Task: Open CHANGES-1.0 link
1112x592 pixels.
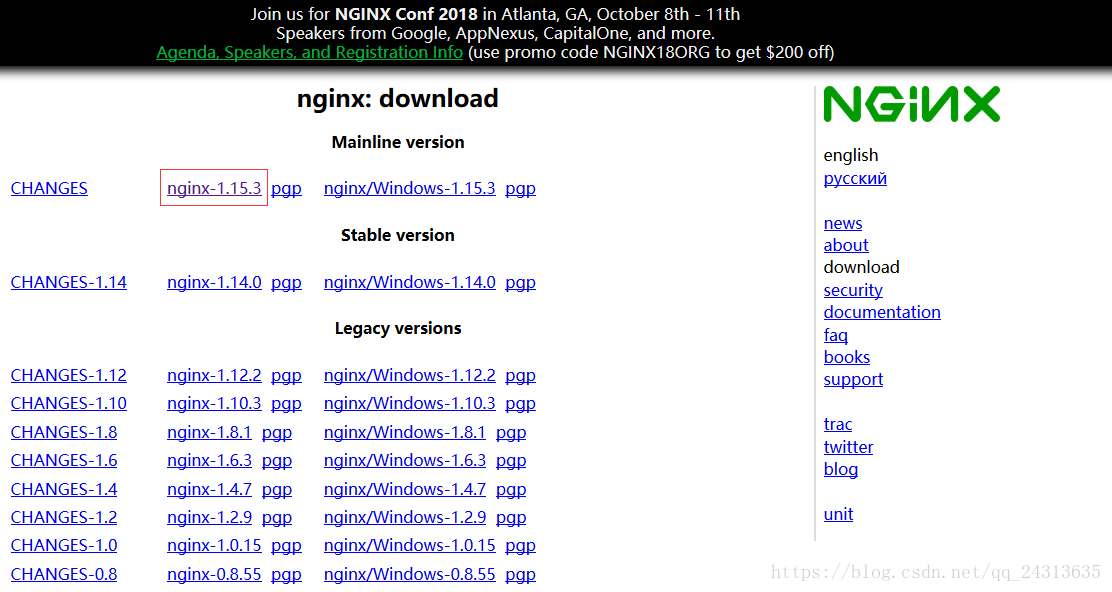Action: 64,546
